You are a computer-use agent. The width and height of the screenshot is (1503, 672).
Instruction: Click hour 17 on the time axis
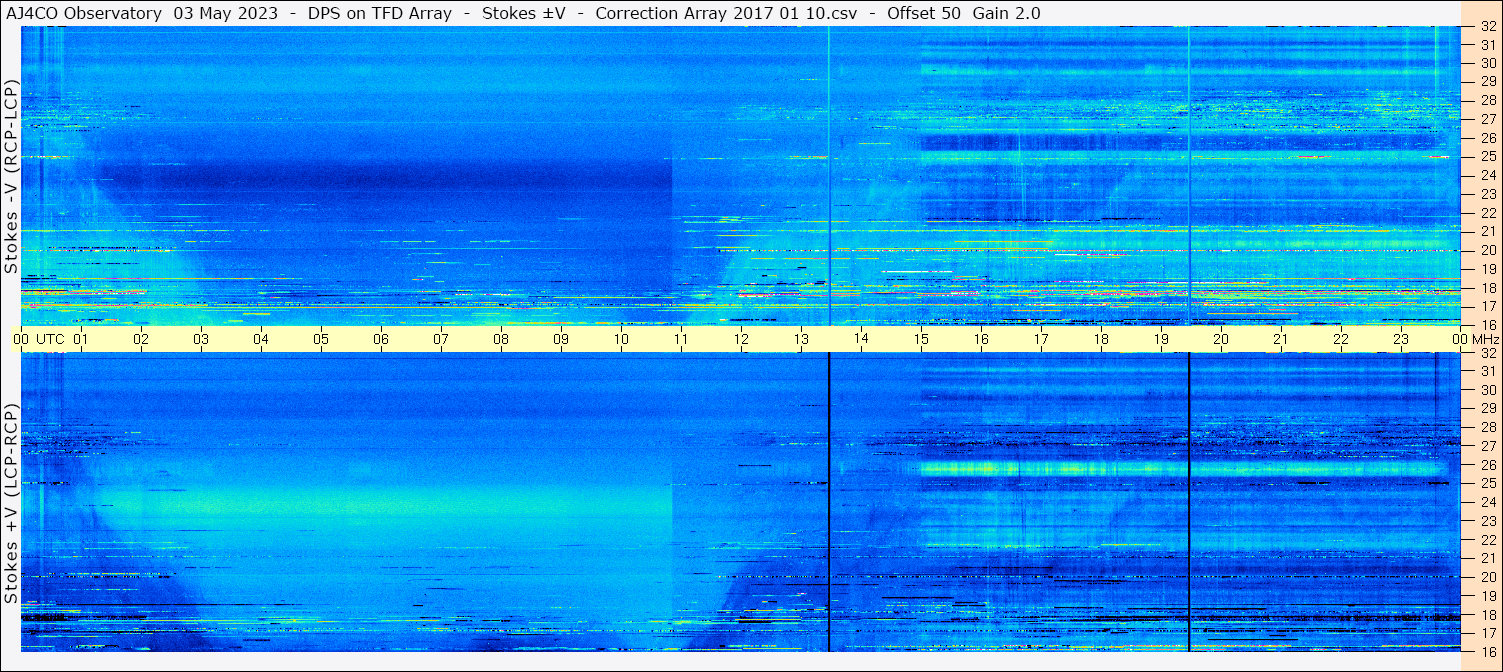[x=1041, y=339]
